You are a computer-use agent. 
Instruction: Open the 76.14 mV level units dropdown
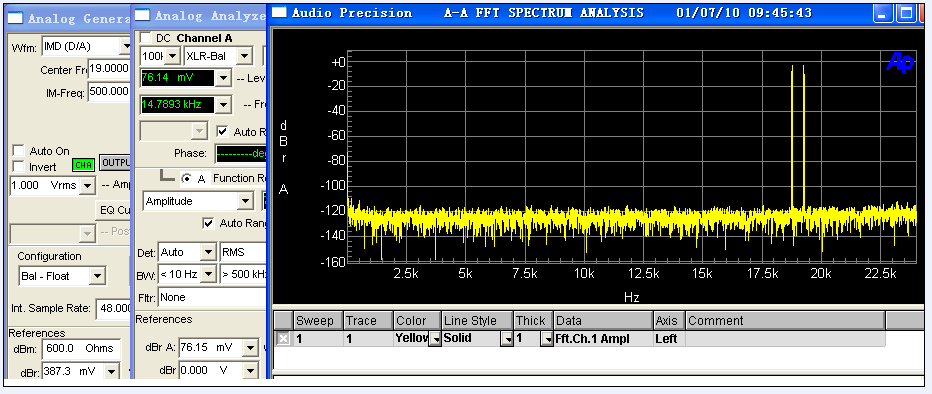[223, 78]
